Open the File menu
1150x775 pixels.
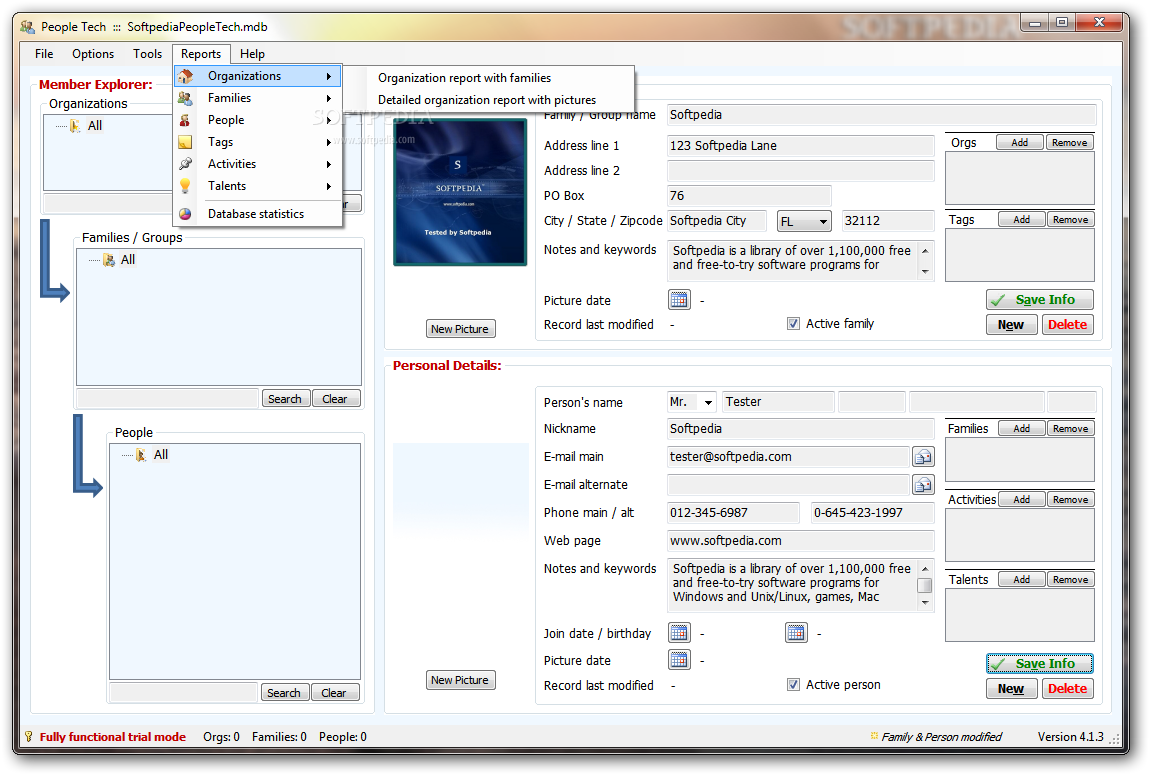44,54
